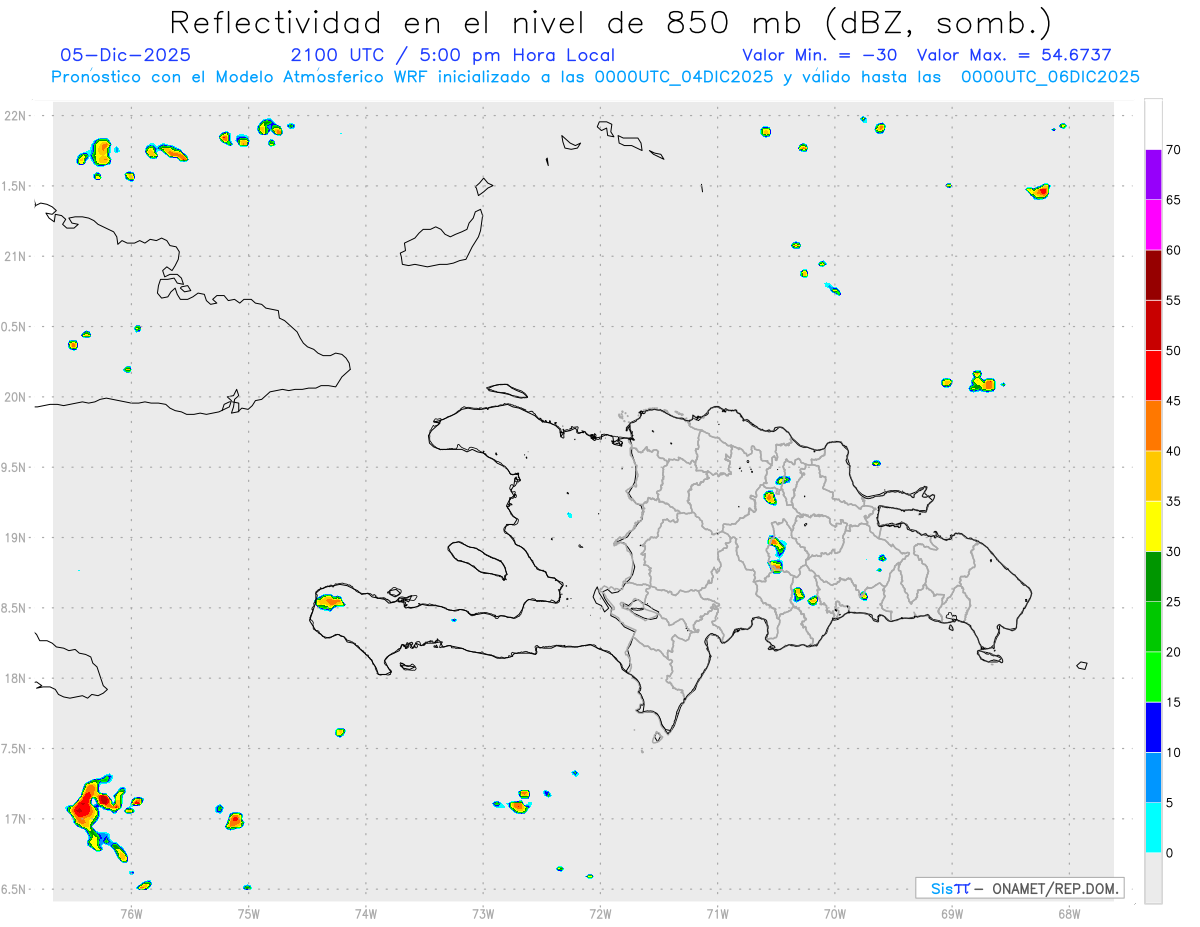Select the dark red 50–55 dBZ band
Image resolution: width=1200 pixels, height=927 pixels.
(x=1153, y=325)
